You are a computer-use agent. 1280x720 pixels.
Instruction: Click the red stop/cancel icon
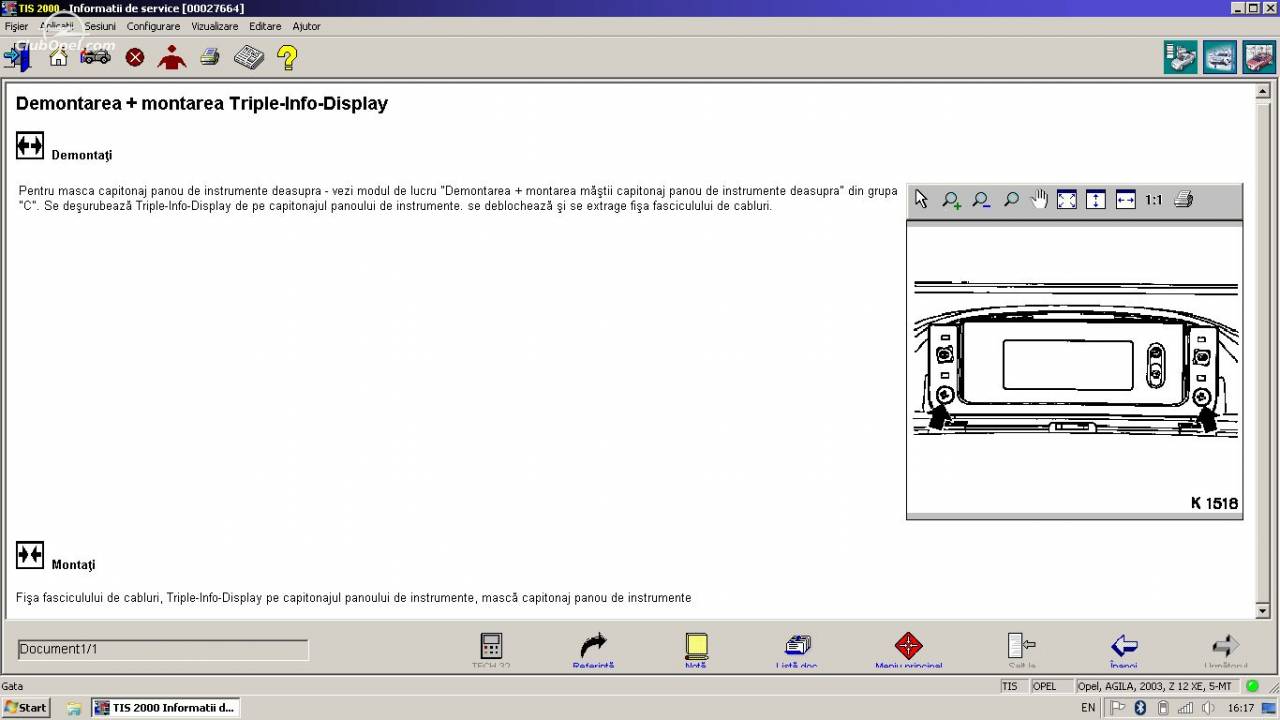click(x=135, y=57)
